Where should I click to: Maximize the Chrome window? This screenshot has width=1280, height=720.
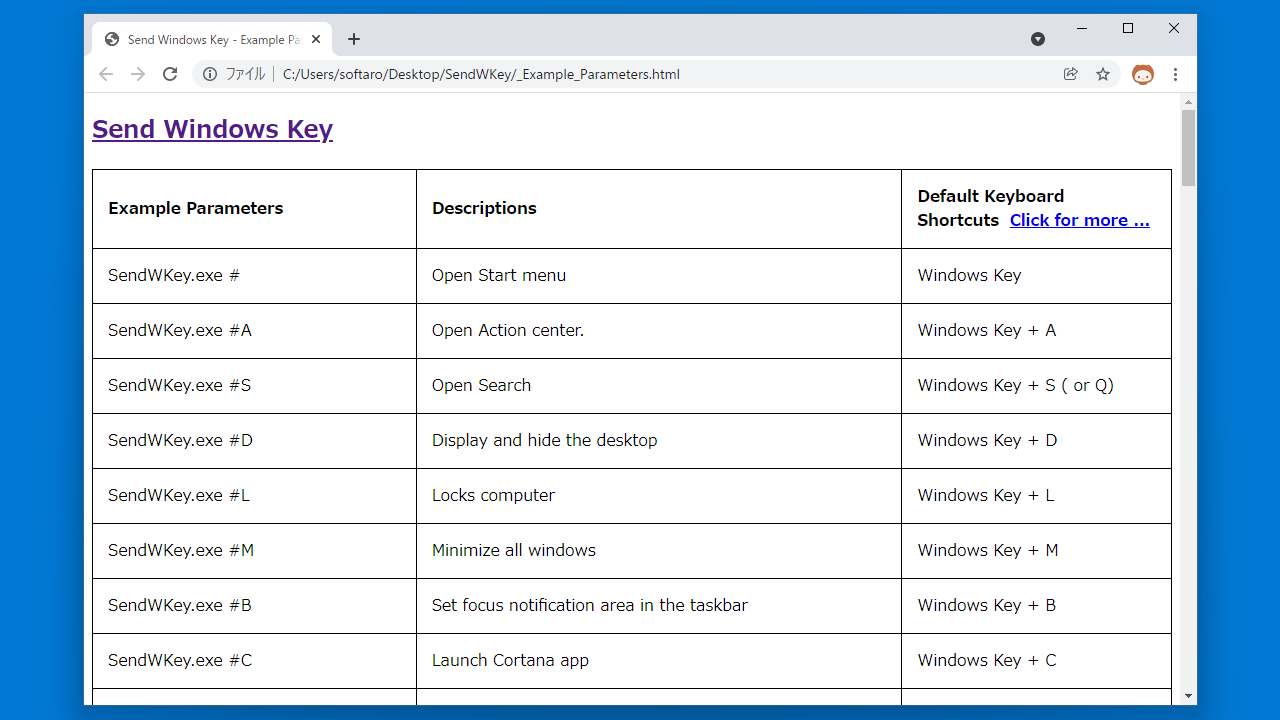pyautogui.click(x=1128, y=29)
